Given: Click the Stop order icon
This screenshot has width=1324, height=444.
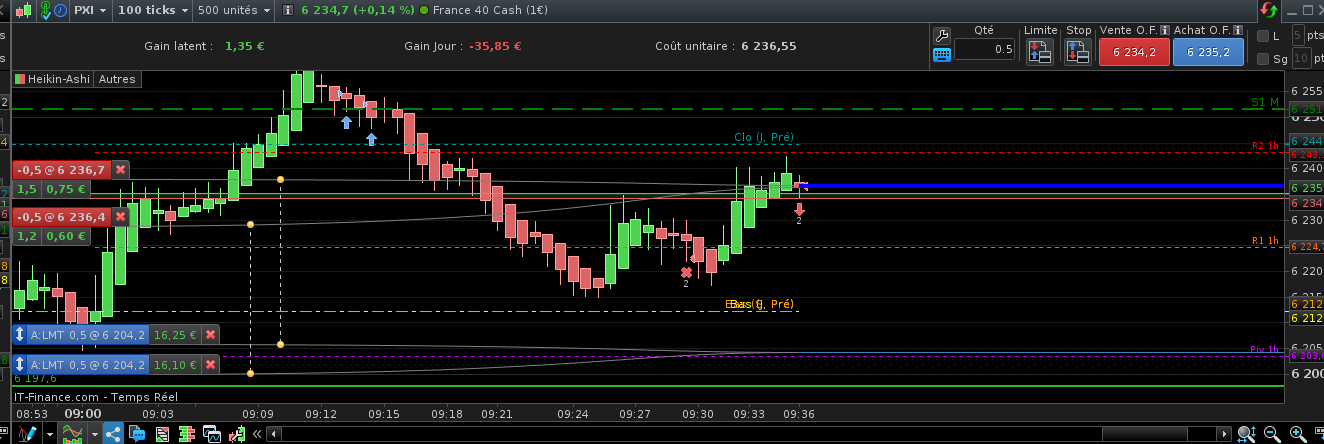Looking at the screenshot, I should pos(1078,54).
